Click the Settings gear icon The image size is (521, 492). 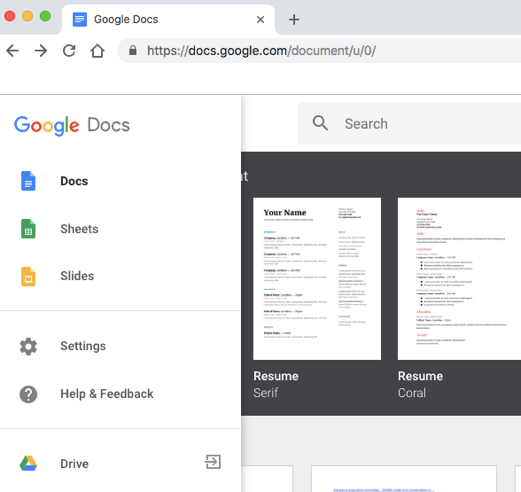(x=28, y=346)
